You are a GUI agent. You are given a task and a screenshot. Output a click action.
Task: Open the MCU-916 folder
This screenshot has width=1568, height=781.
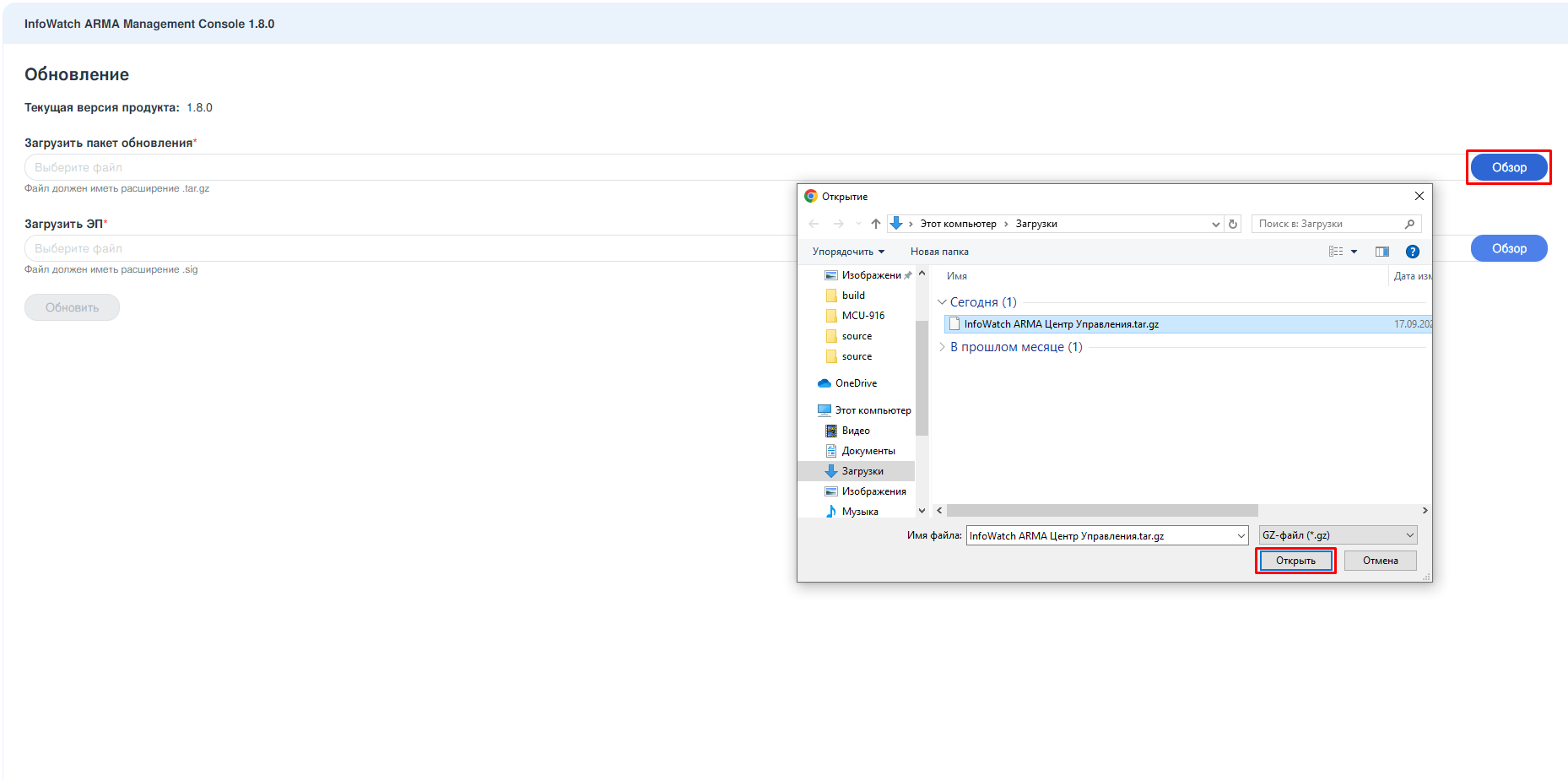[x=863, y=316]
